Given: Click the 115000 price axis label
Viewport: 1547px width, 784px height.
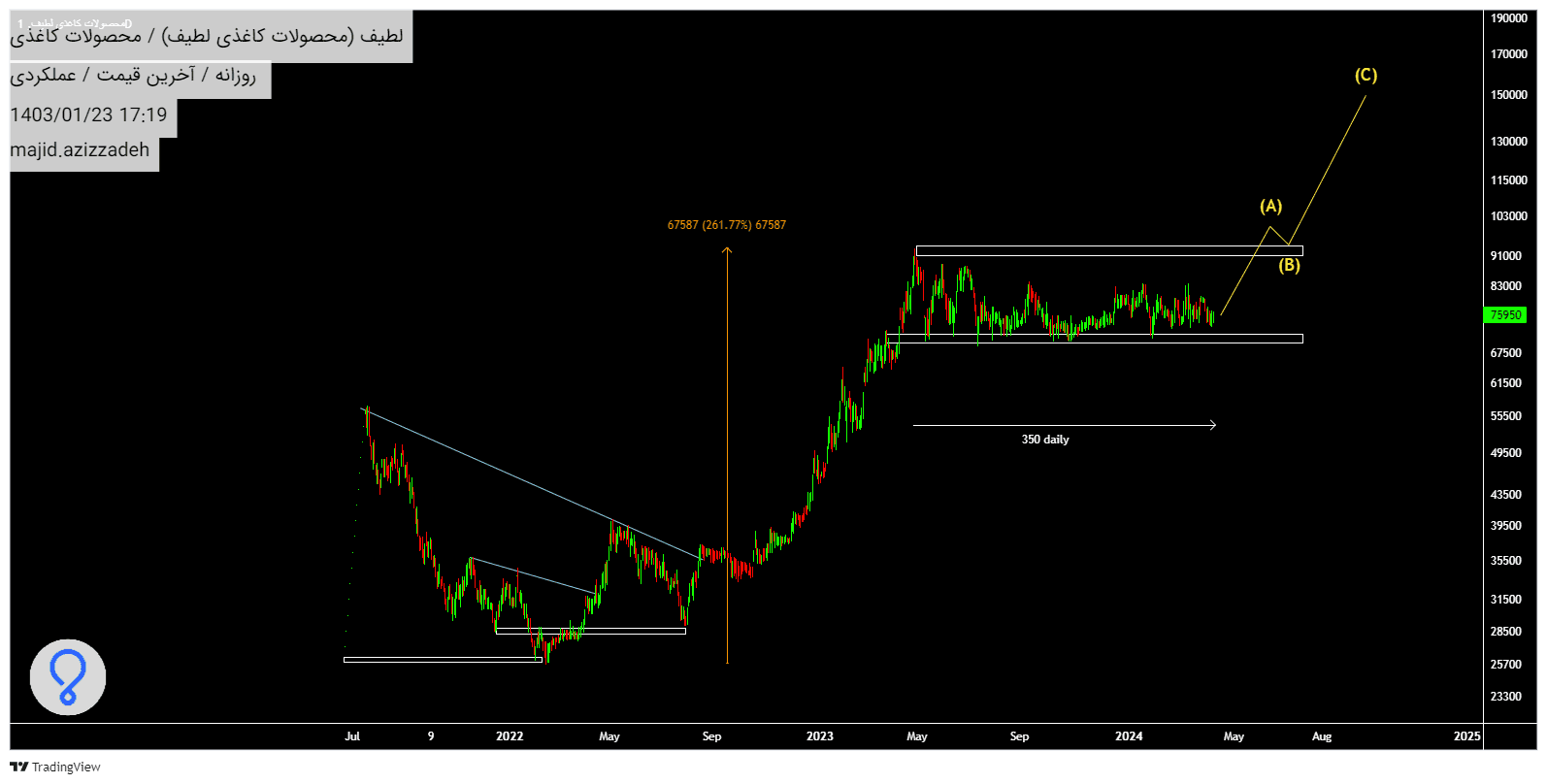Looking at the screenshot, I should (1509, 180).
